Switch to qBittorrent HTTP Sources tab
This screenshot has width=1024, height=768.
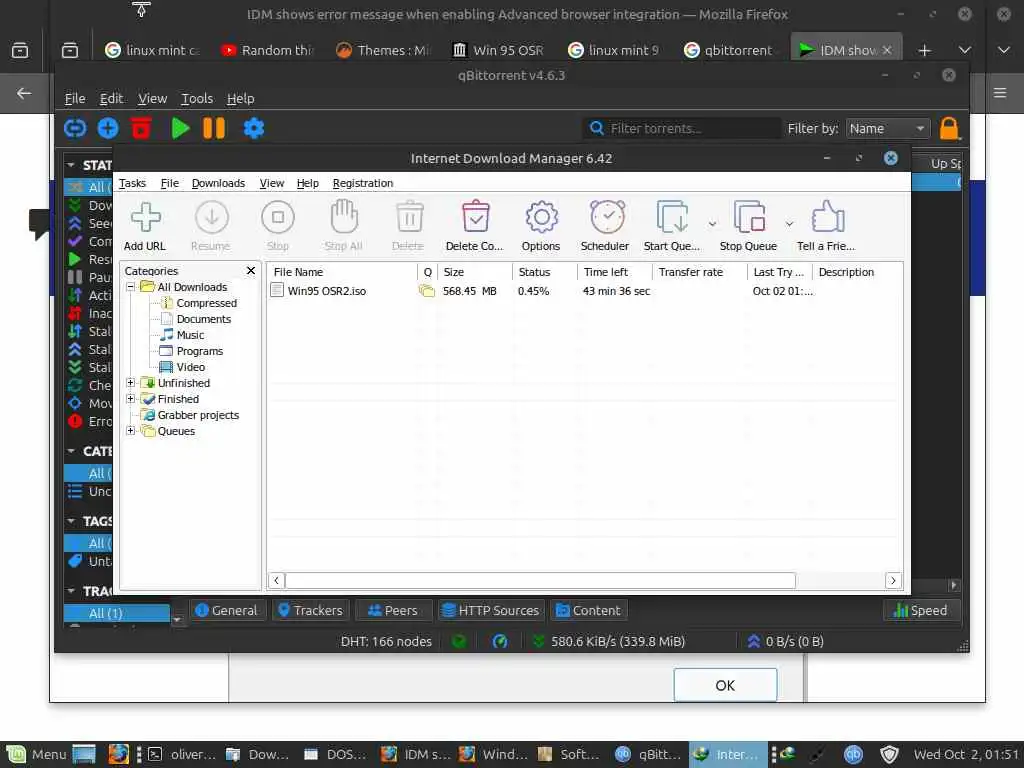(490, 610)
